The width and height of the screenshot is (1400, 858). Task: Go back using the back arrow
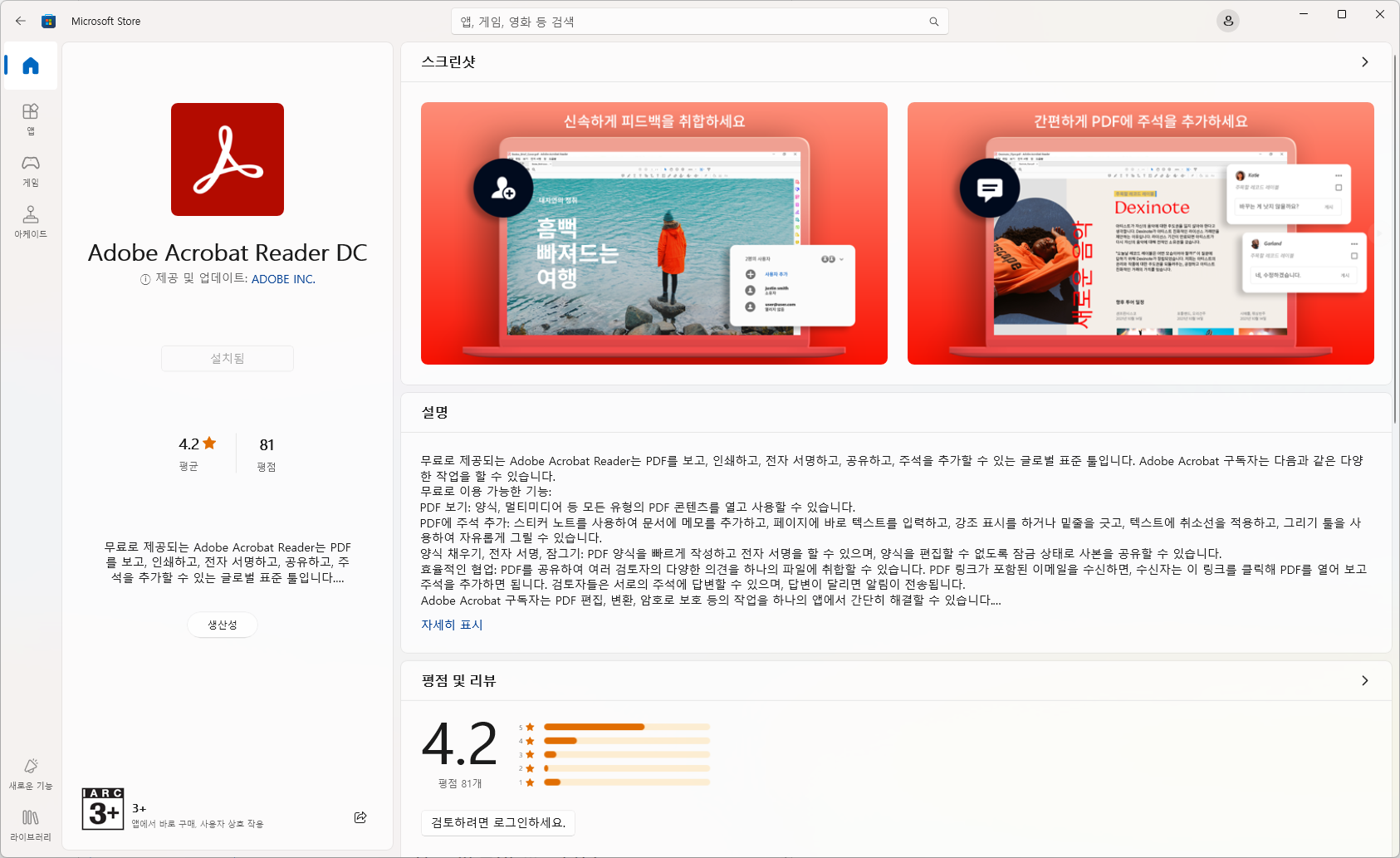[x=21, y=21]
